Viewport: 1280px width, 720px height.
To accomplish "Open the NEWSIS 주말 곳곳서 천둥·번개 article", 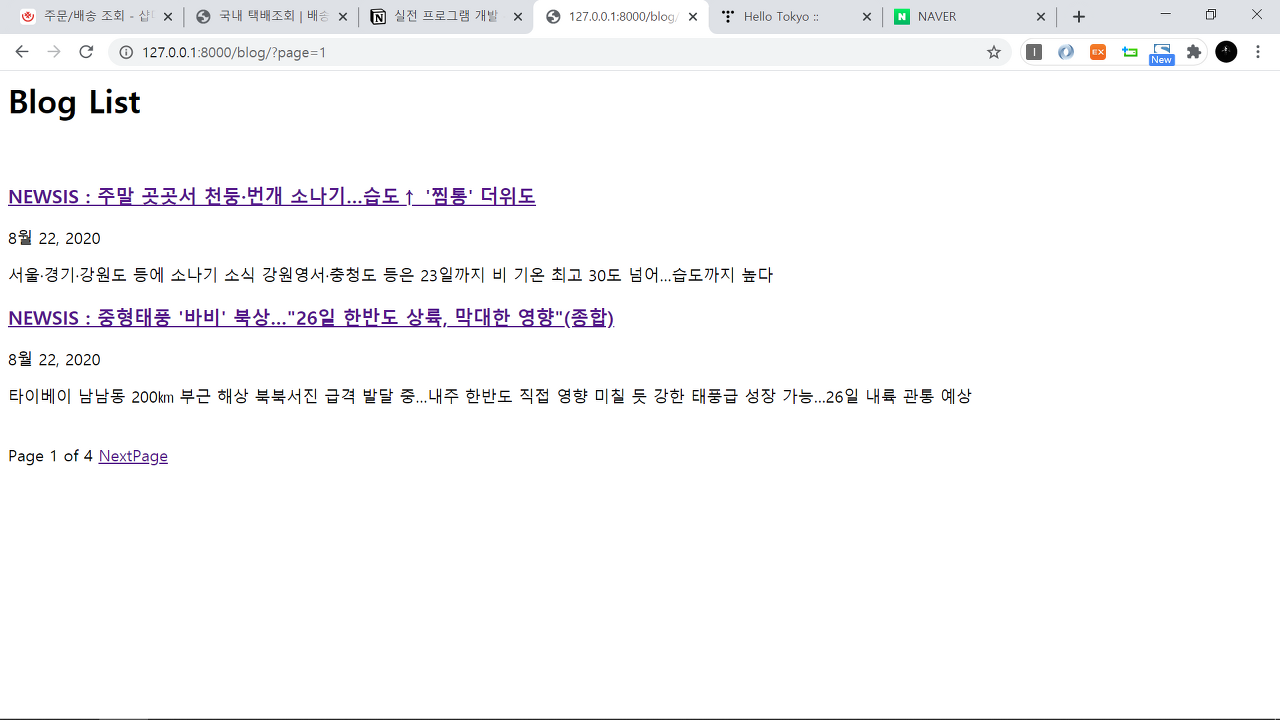I will click(272, 196).
